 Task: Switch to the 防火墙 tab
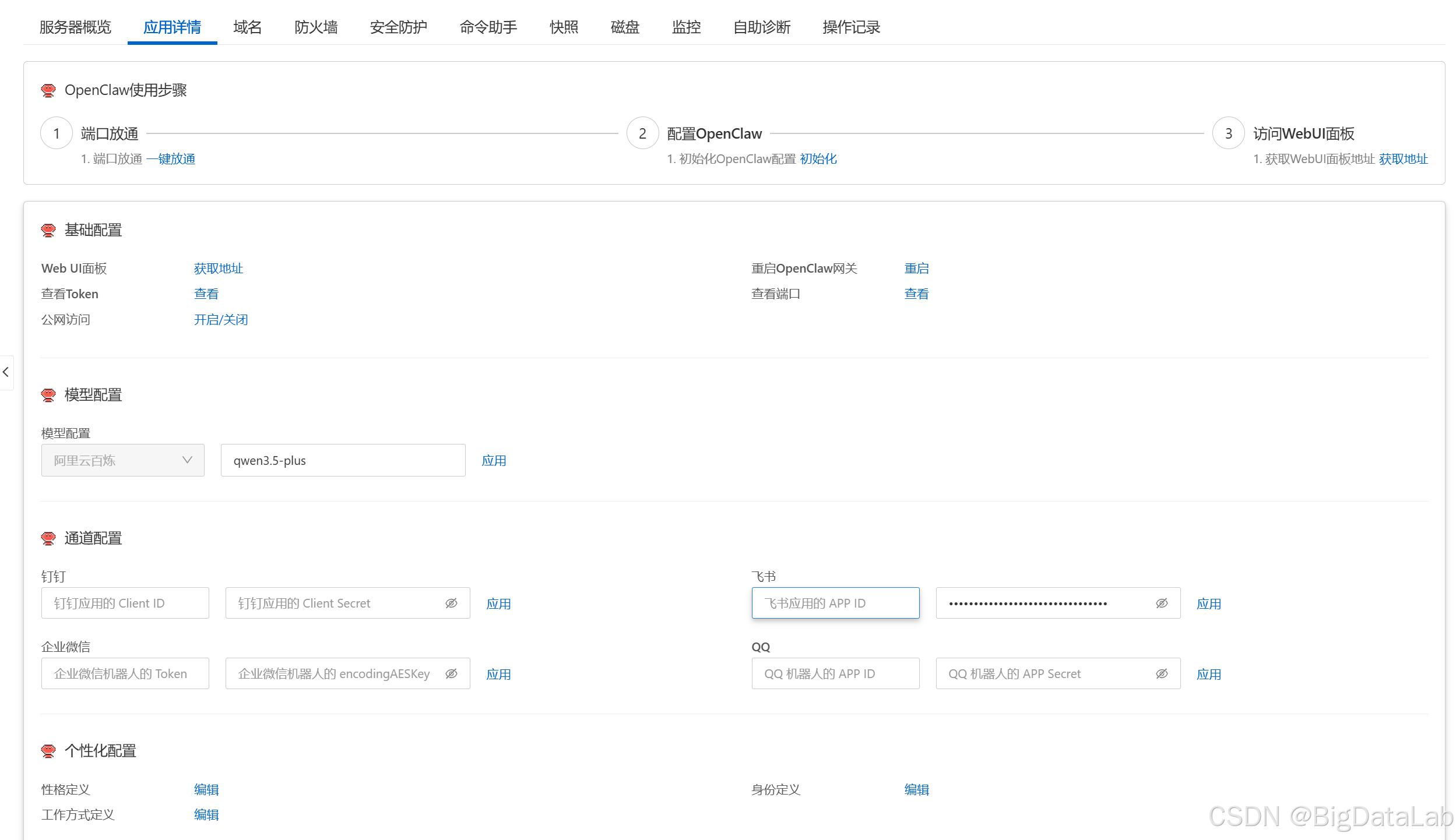tap(316, 27)
